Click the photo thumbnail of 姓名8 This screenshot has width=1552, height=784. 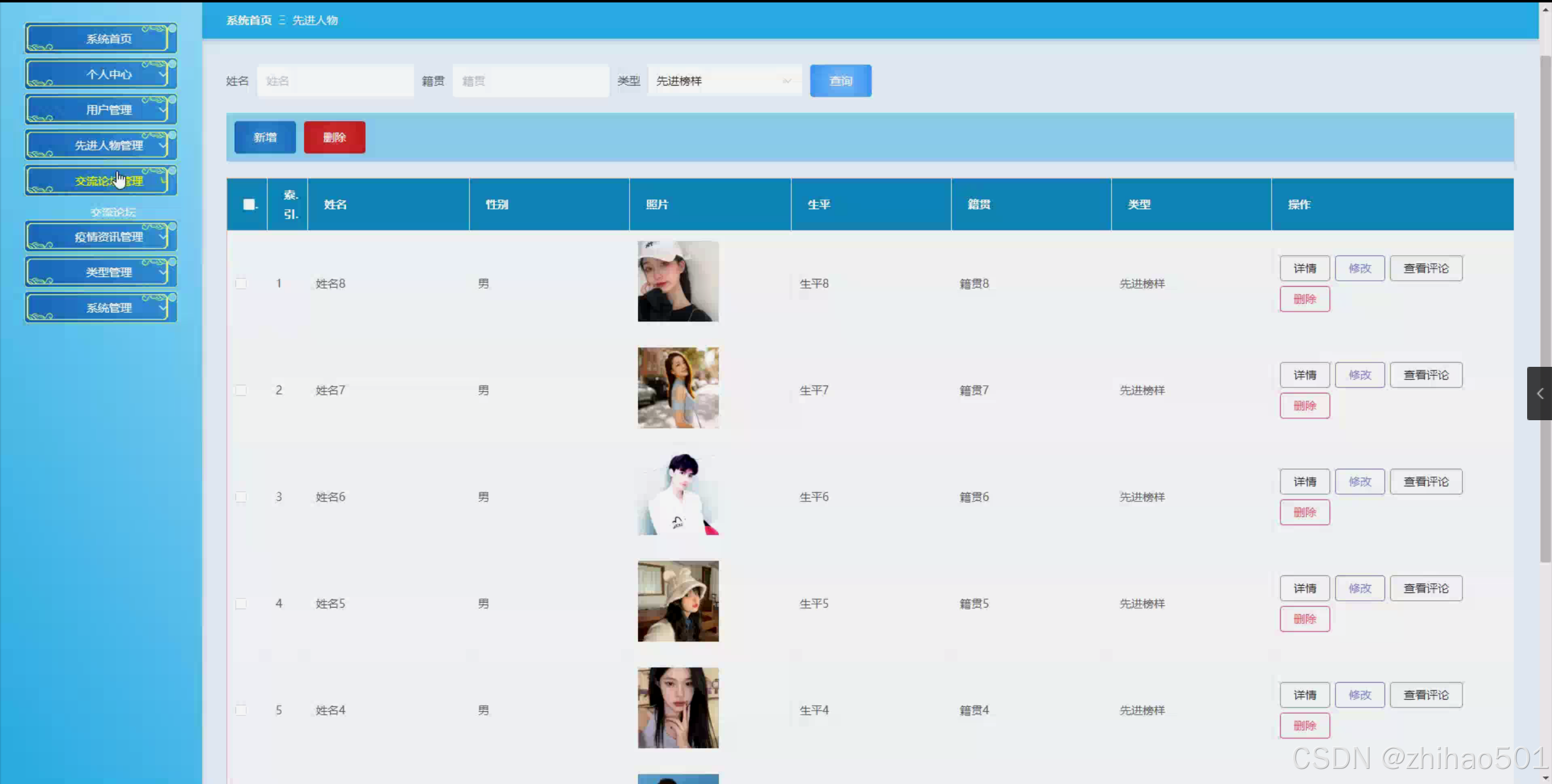click(678, 281)
